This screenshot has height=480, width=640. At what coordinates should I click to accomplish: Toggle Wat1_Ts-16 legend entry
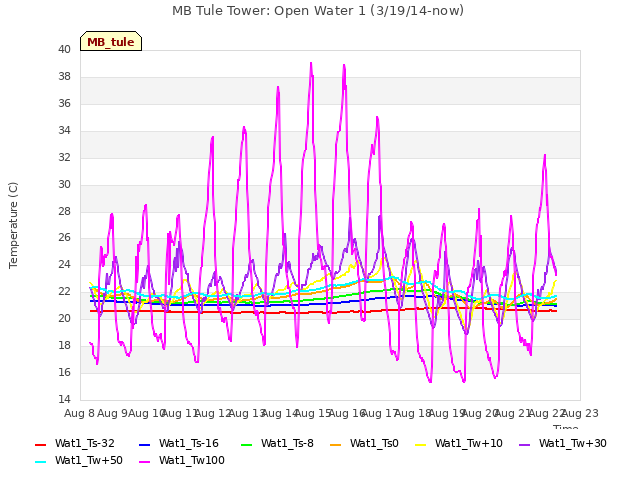click(x=179, y=444)
